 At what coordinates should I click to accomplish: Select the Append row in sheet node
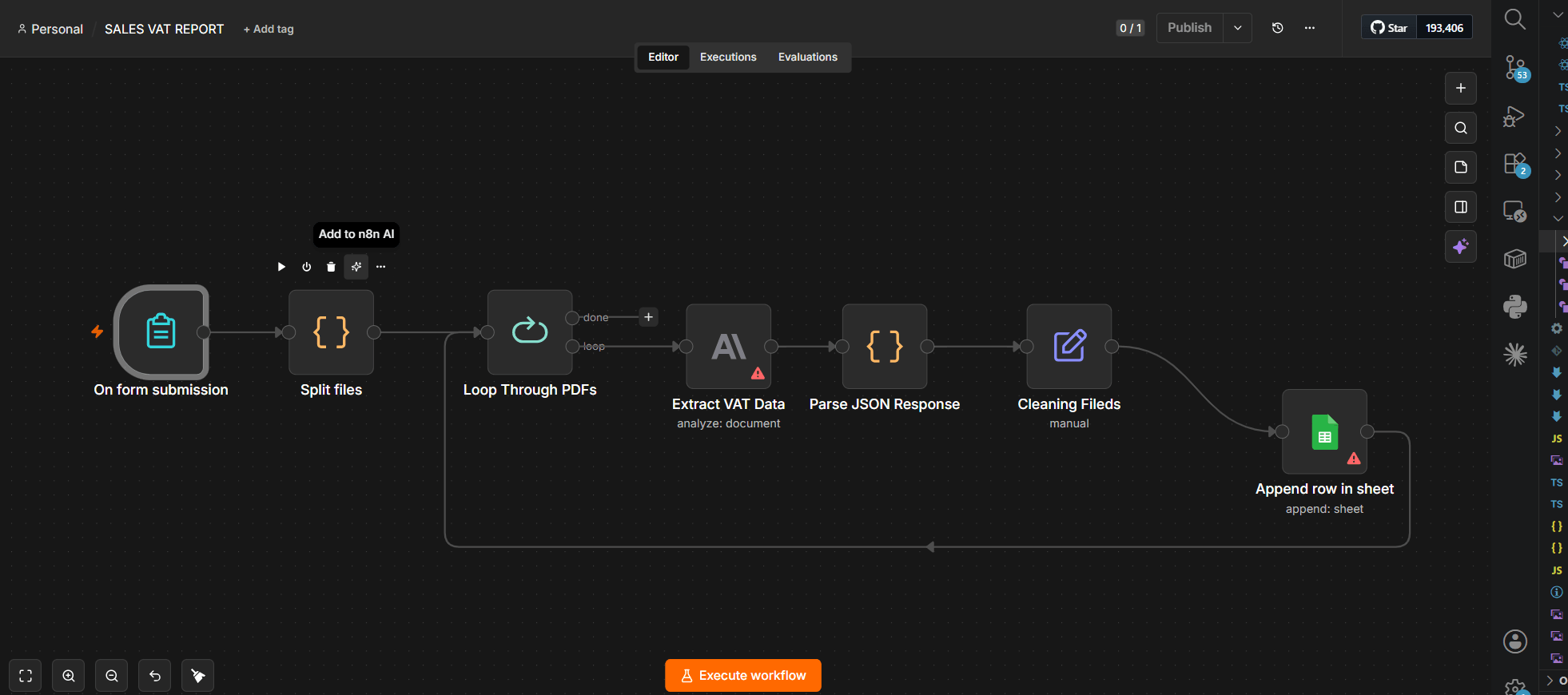click(1324, 431)
